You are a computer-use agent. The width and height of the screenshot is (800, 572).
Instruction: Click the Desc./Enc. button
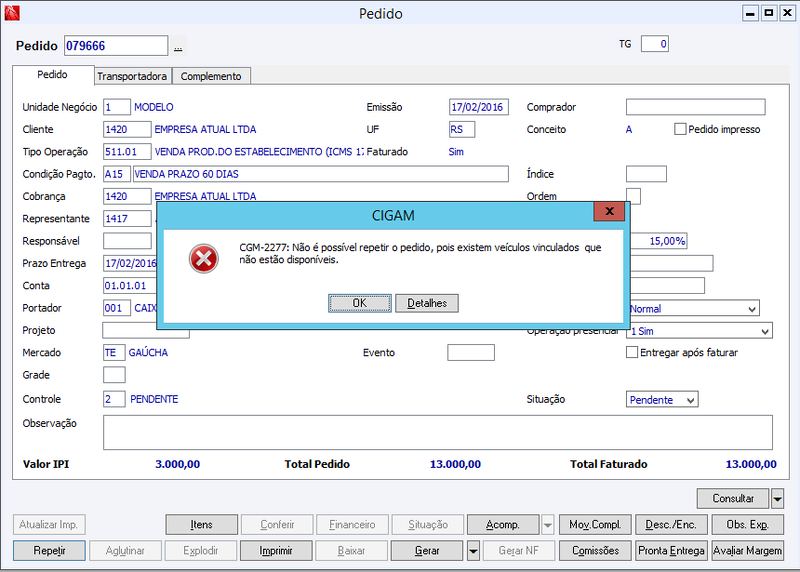(x=671, y=525)
